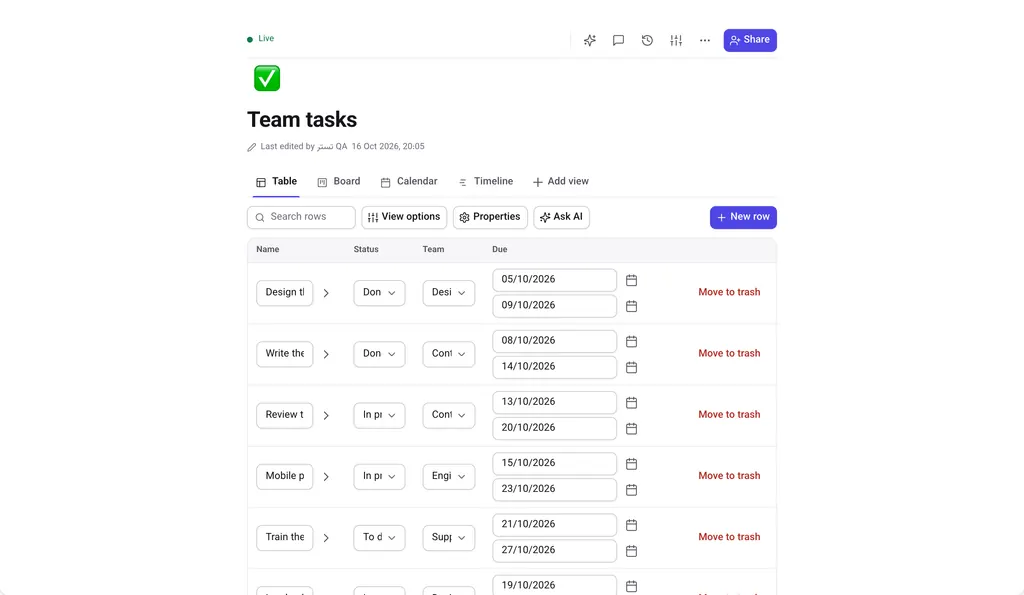This screenshot has width=1024, height=595.
Task: Click the Search rows field
Action: coord(301,217)
